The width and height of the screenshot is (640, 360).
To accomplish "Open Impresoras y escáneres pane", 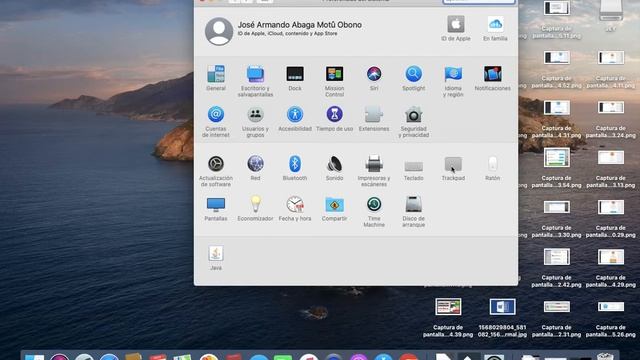I will pyautogui.click(x=374, y=164).
